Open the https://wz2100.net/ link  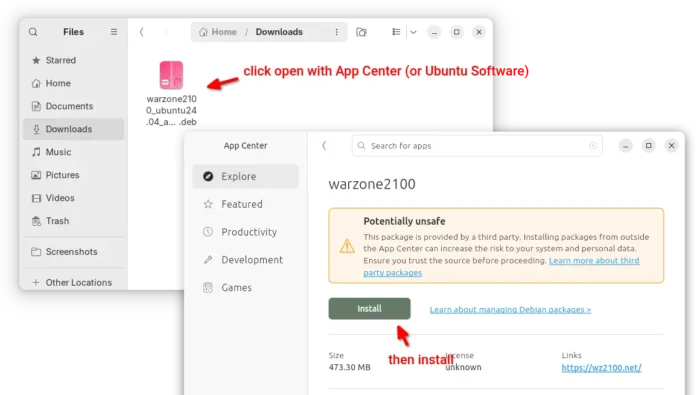tap(601, 368)
